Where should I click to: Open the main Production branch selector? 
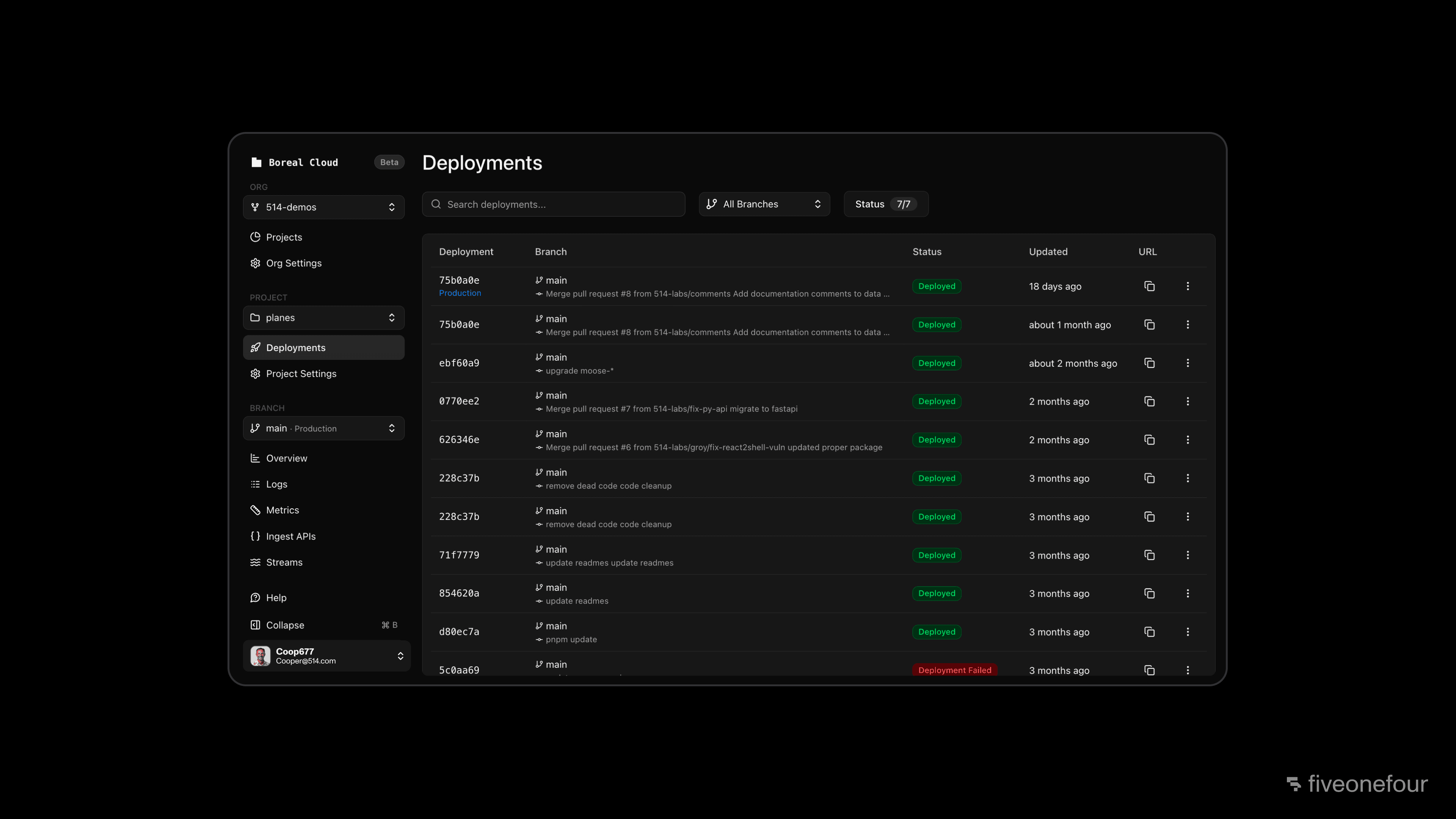click(323, 428)
